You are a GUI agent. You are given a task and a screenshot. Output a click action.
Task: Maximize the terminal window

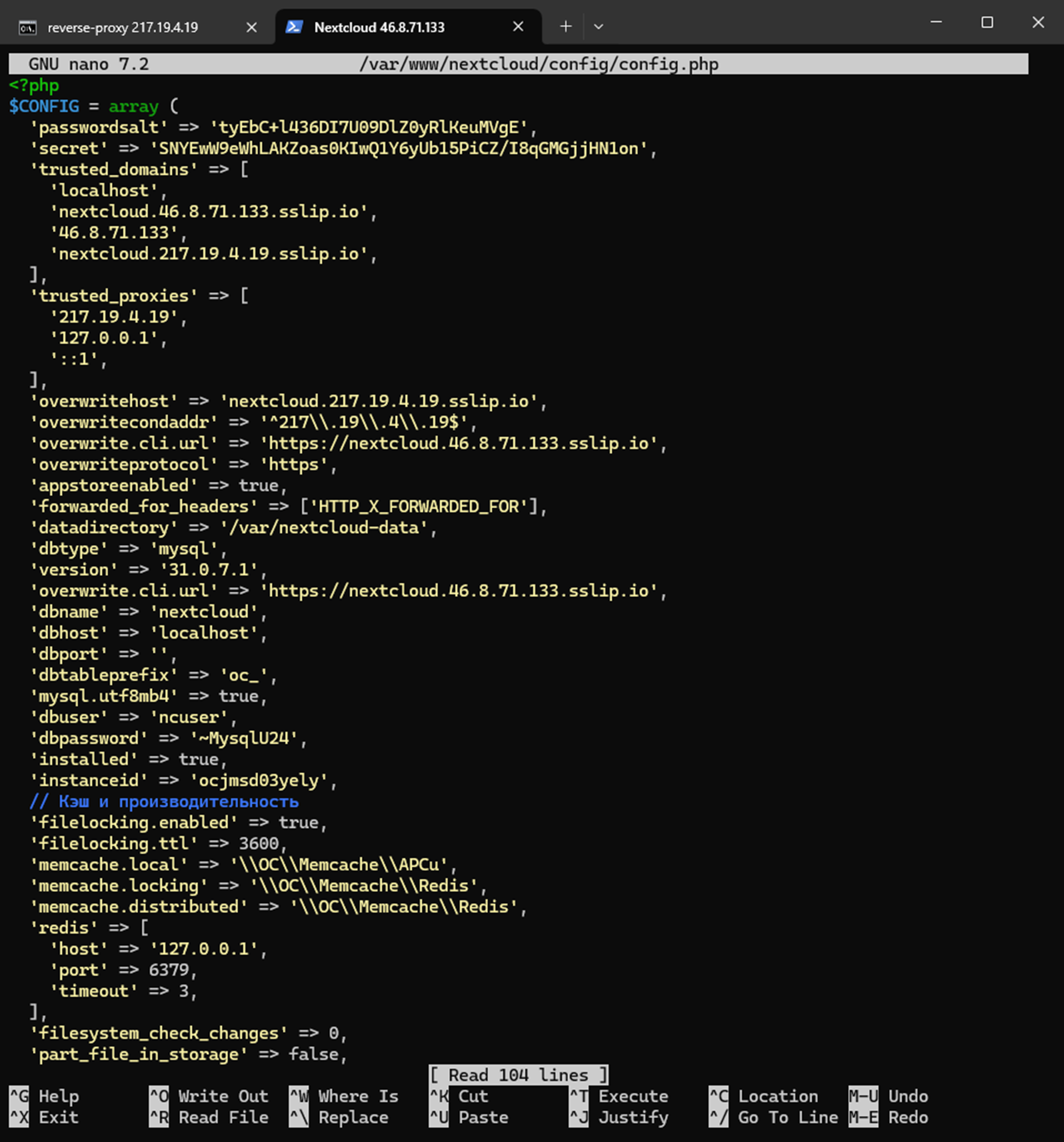click(987, 22)
